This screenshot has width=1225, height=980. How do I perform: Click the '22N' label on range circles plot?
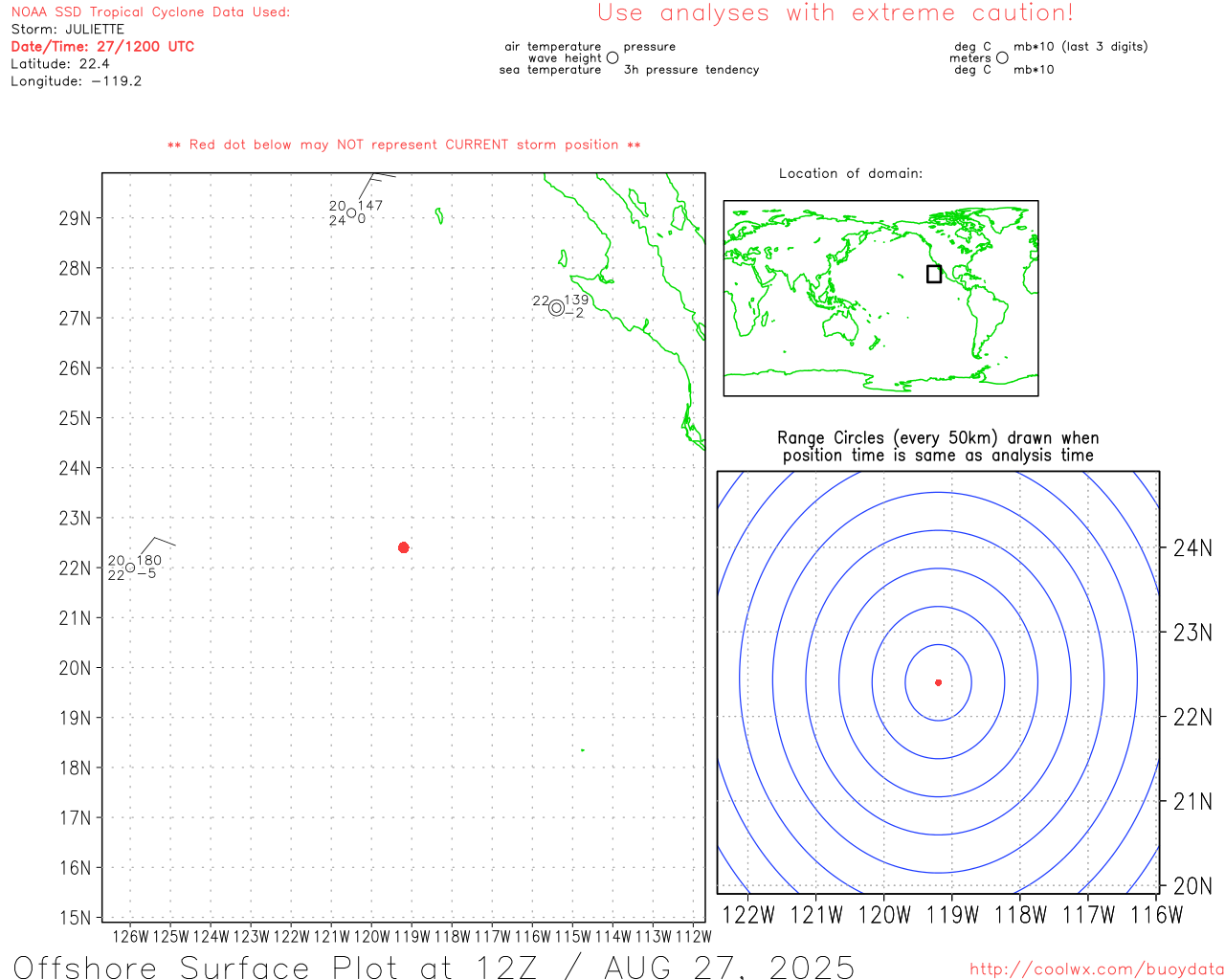pos(1192,717)
